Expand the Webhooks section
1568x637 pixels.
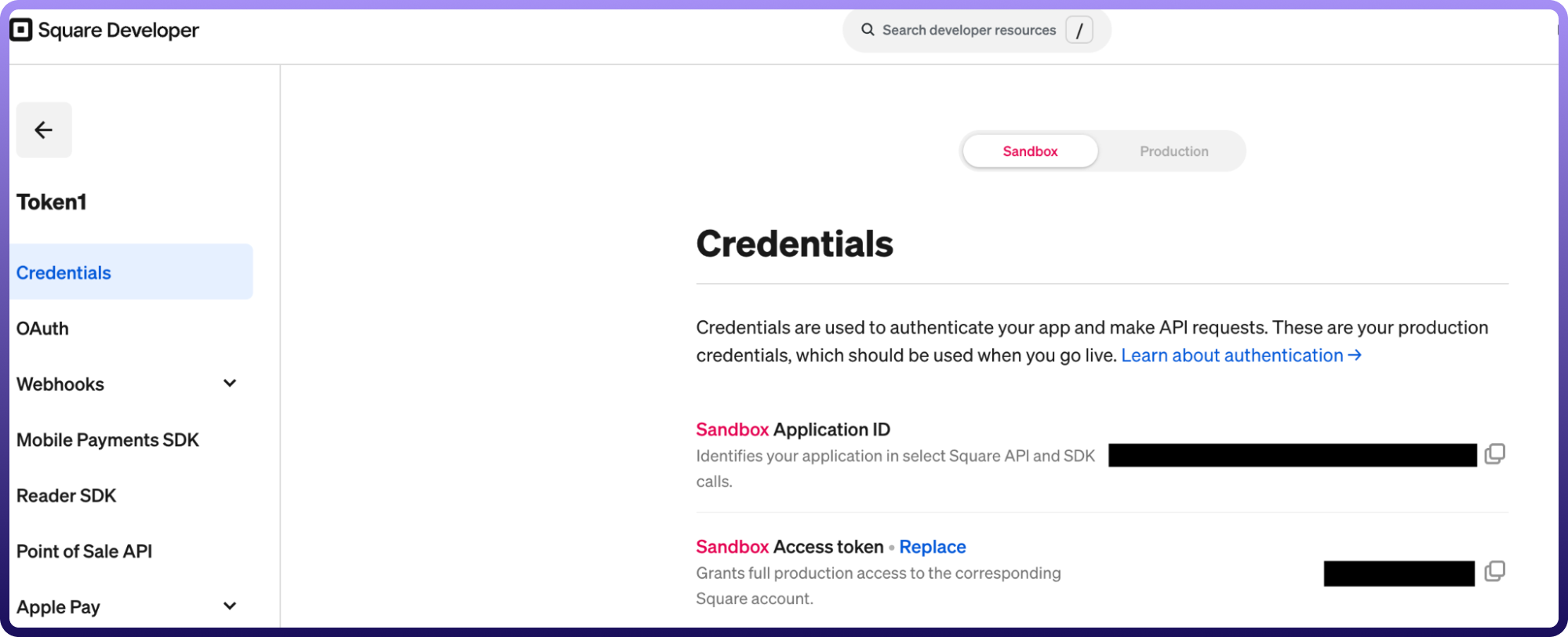(x=230, y=384)
